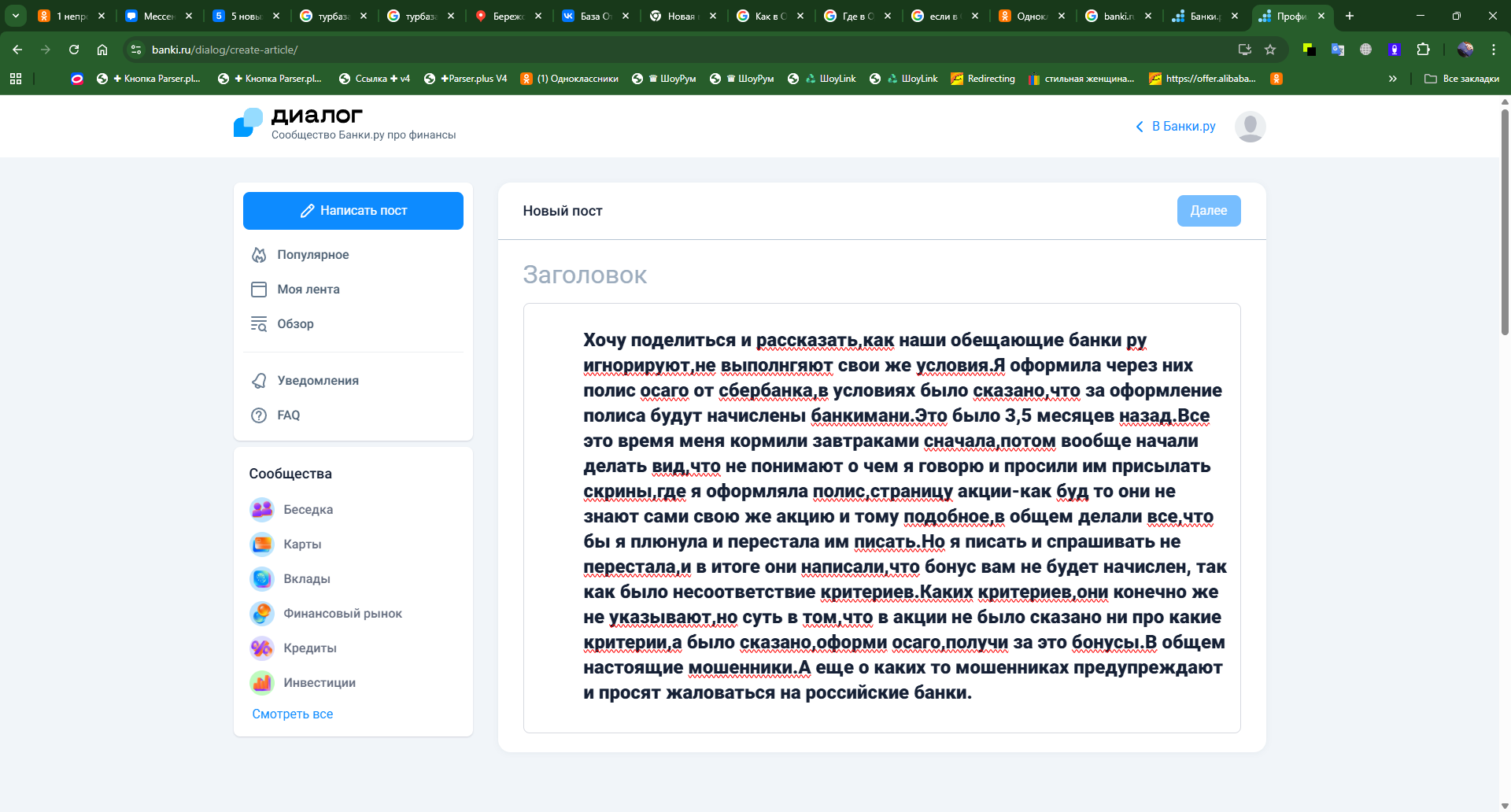Open the Вклады community

click(x=290, y=579)
